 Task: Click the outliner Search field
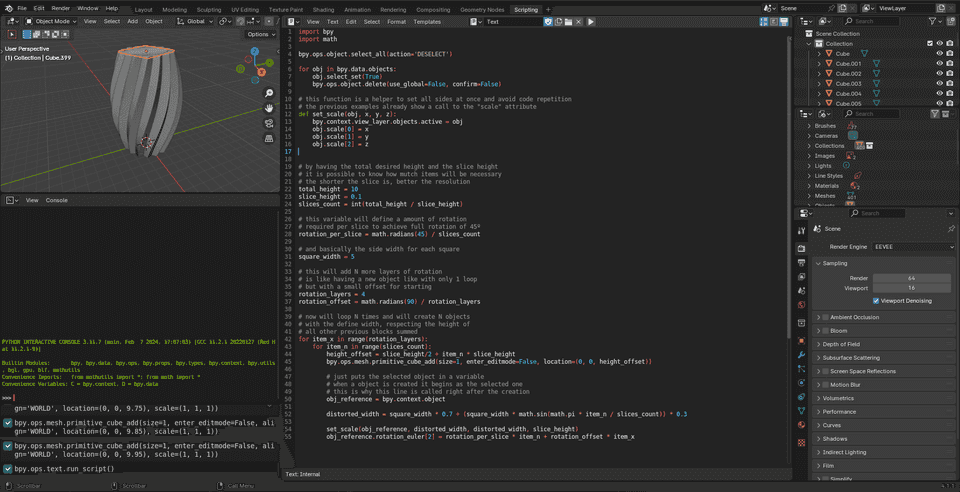tap(874, 21)
